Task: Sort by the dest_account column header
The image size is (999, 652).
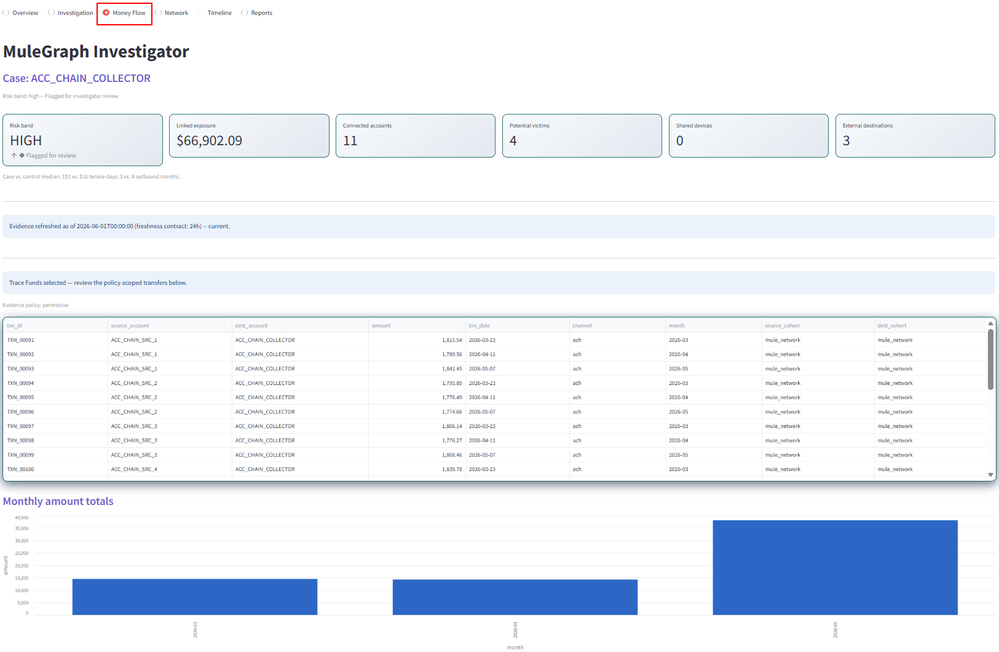Action: (x=300, y=326)
